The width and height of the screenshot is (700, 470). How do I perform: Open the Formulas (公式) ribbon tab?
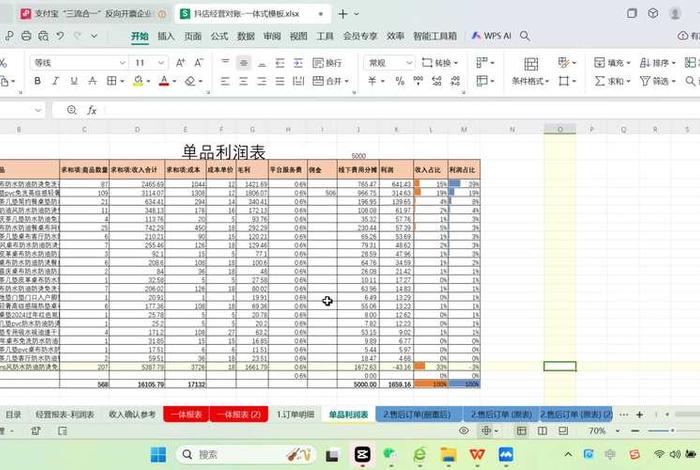219,36
